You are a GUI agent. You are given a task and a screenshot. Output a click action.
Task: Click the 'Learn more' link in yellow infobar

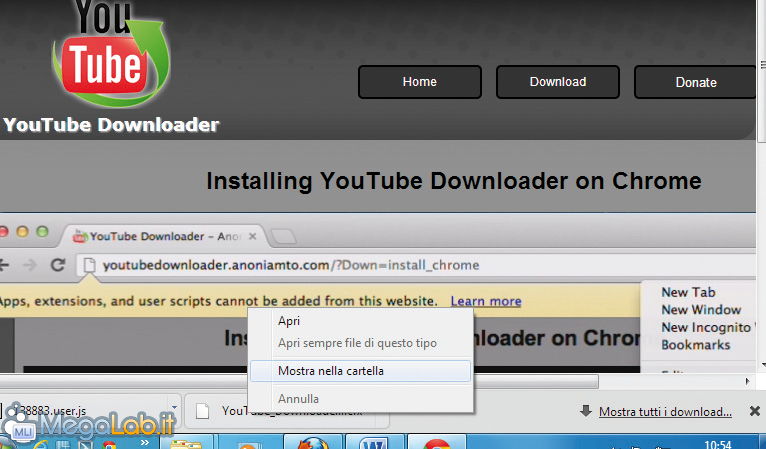pos(486,301)
